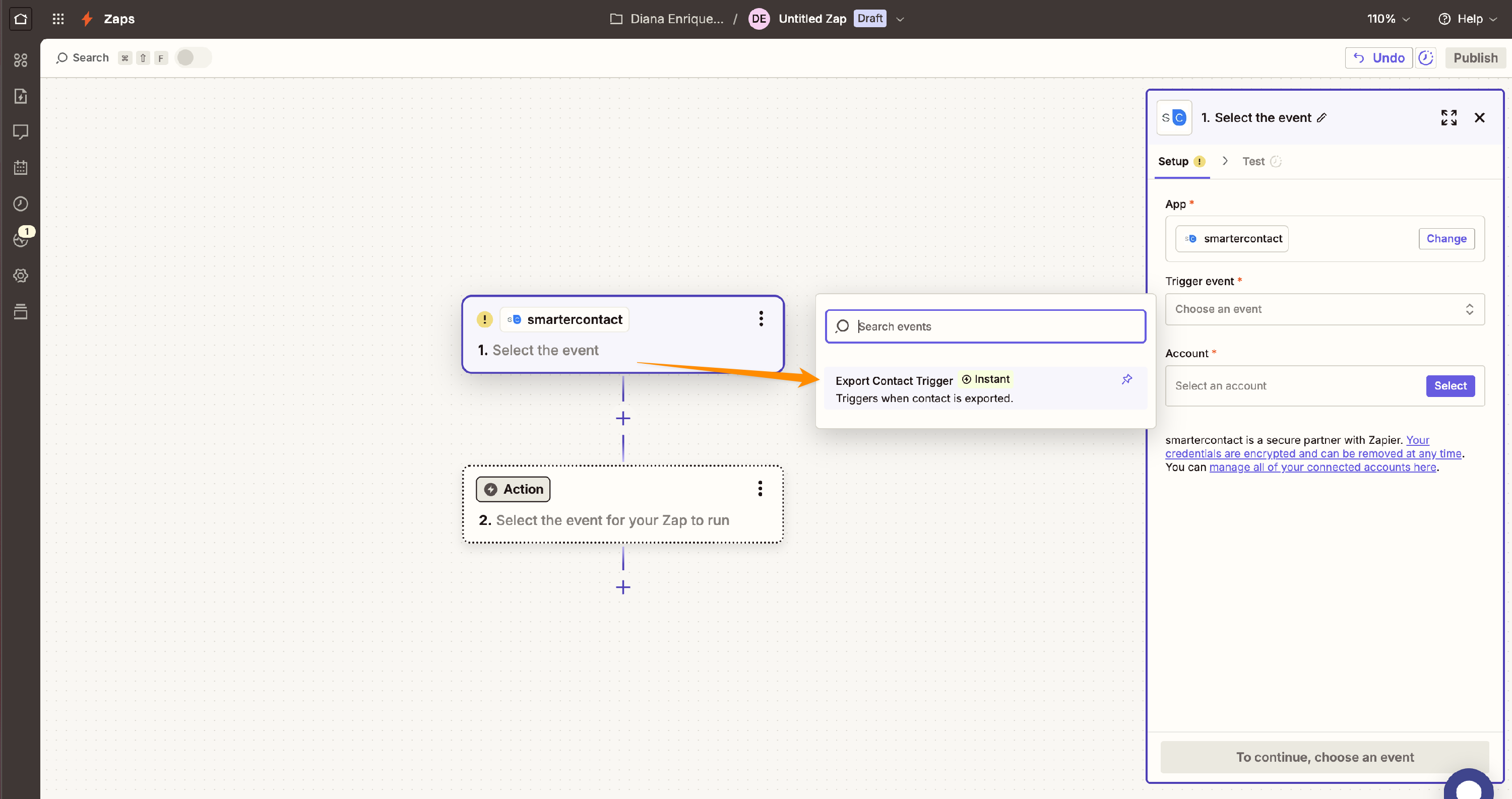The width and height of the screenshot is (1512, 799).
Task: Expand dropdown chevron next to Draft badge
Action: (x=900, y=19)
